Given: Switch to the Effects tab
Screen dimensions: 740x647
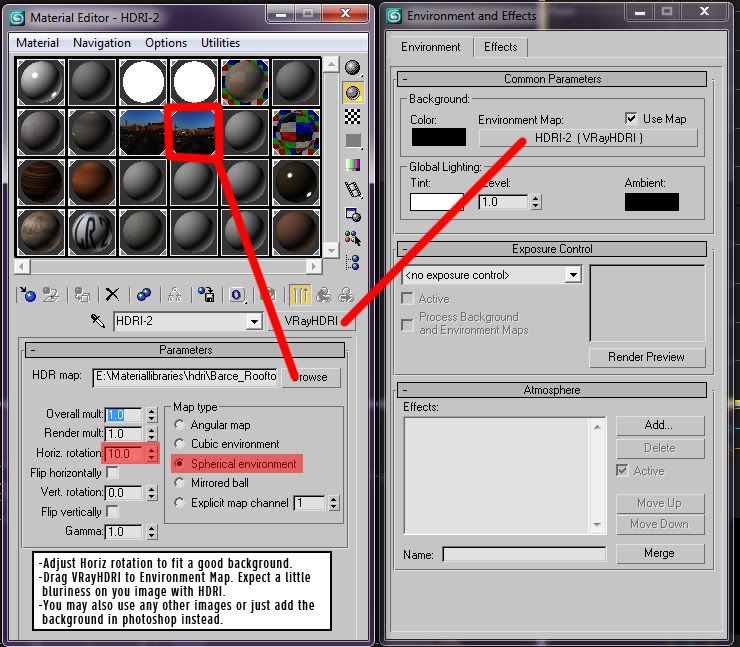Looking at the screenshot, I should click(500, 47).
